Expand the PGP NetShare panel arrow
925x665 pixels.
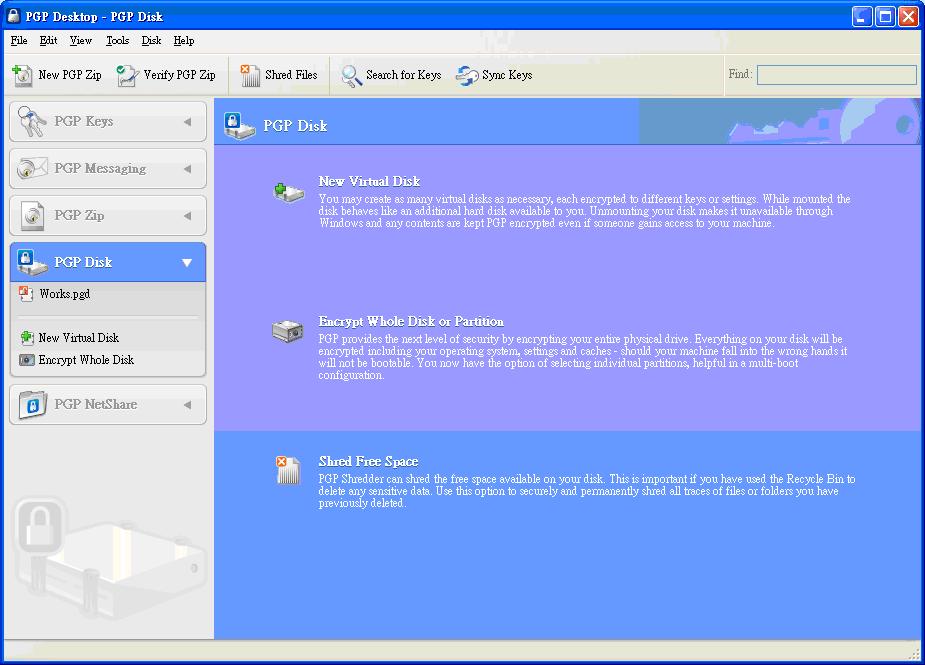188,405
